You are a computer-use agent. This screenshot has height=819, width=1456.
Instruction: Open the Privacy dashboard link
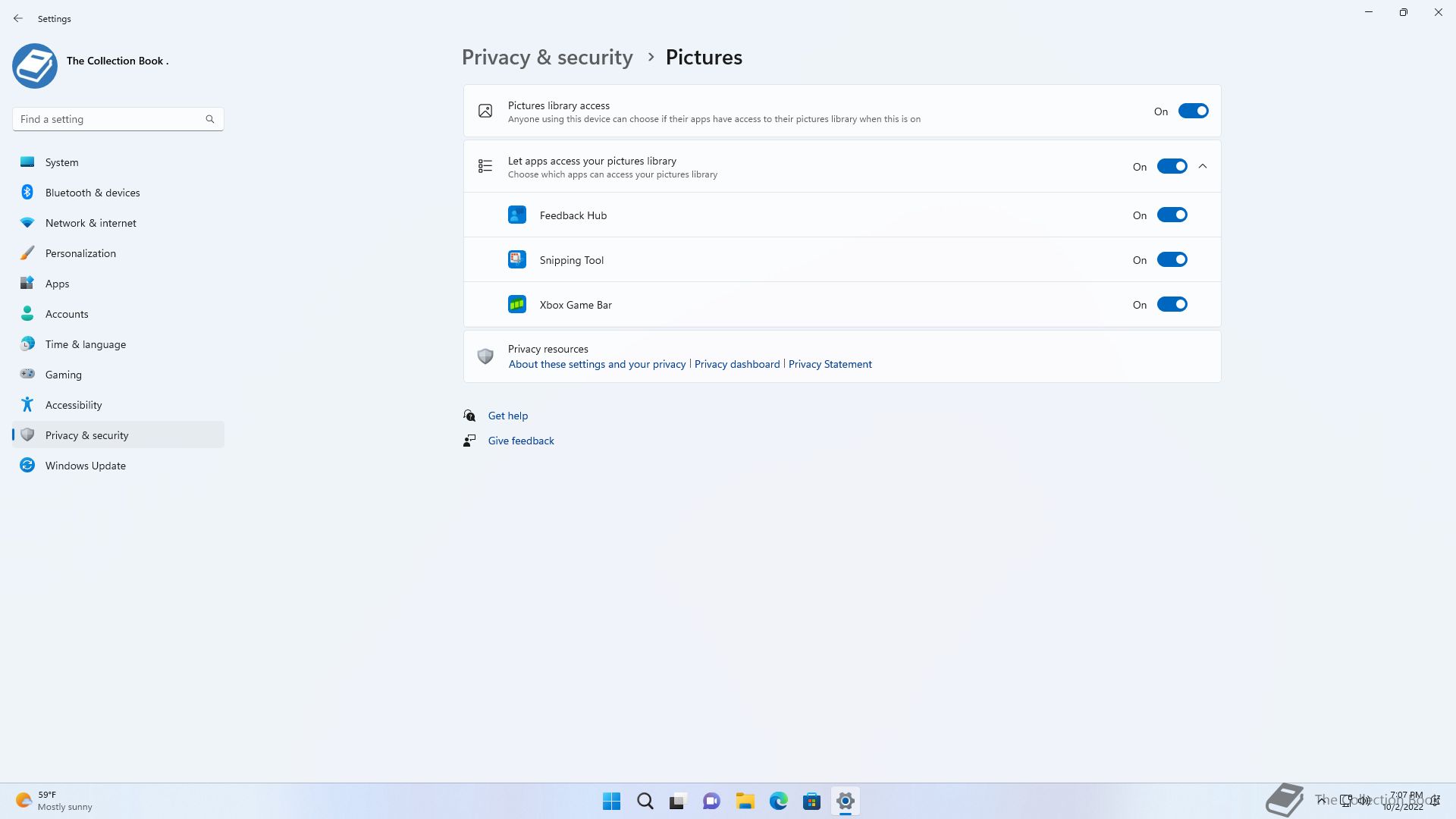pyautogui.click(x=736, y=365)
